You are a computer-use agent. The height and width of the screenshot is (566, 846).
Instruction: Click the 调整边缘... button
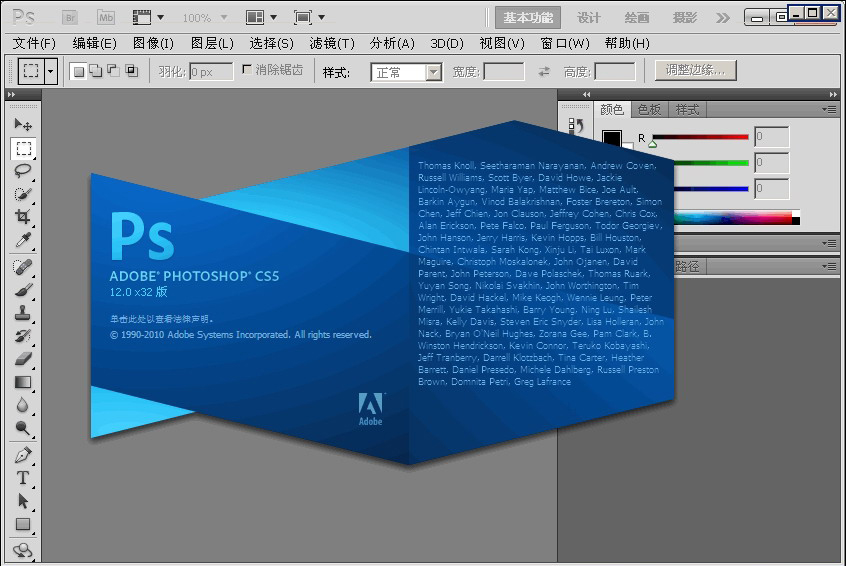click(x=695, y=70)
